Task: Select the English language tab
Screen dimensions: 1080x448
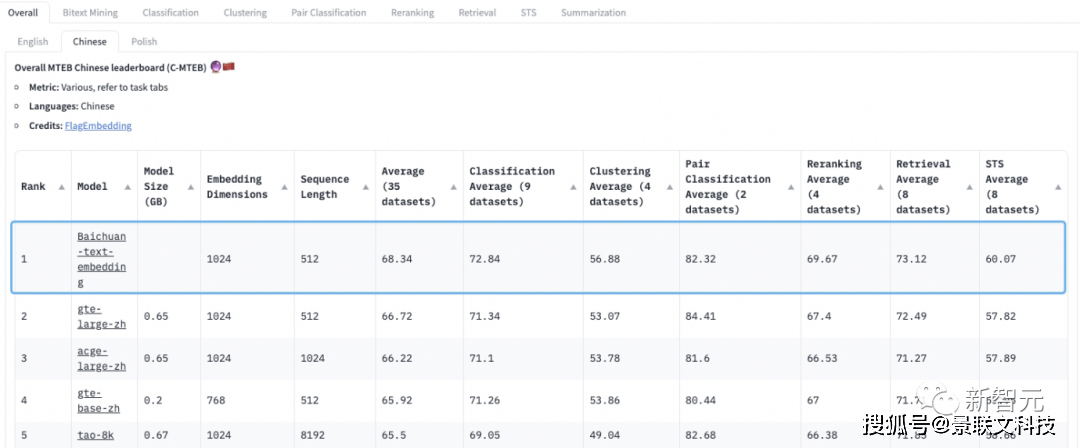Action: [x=33, y=42]
